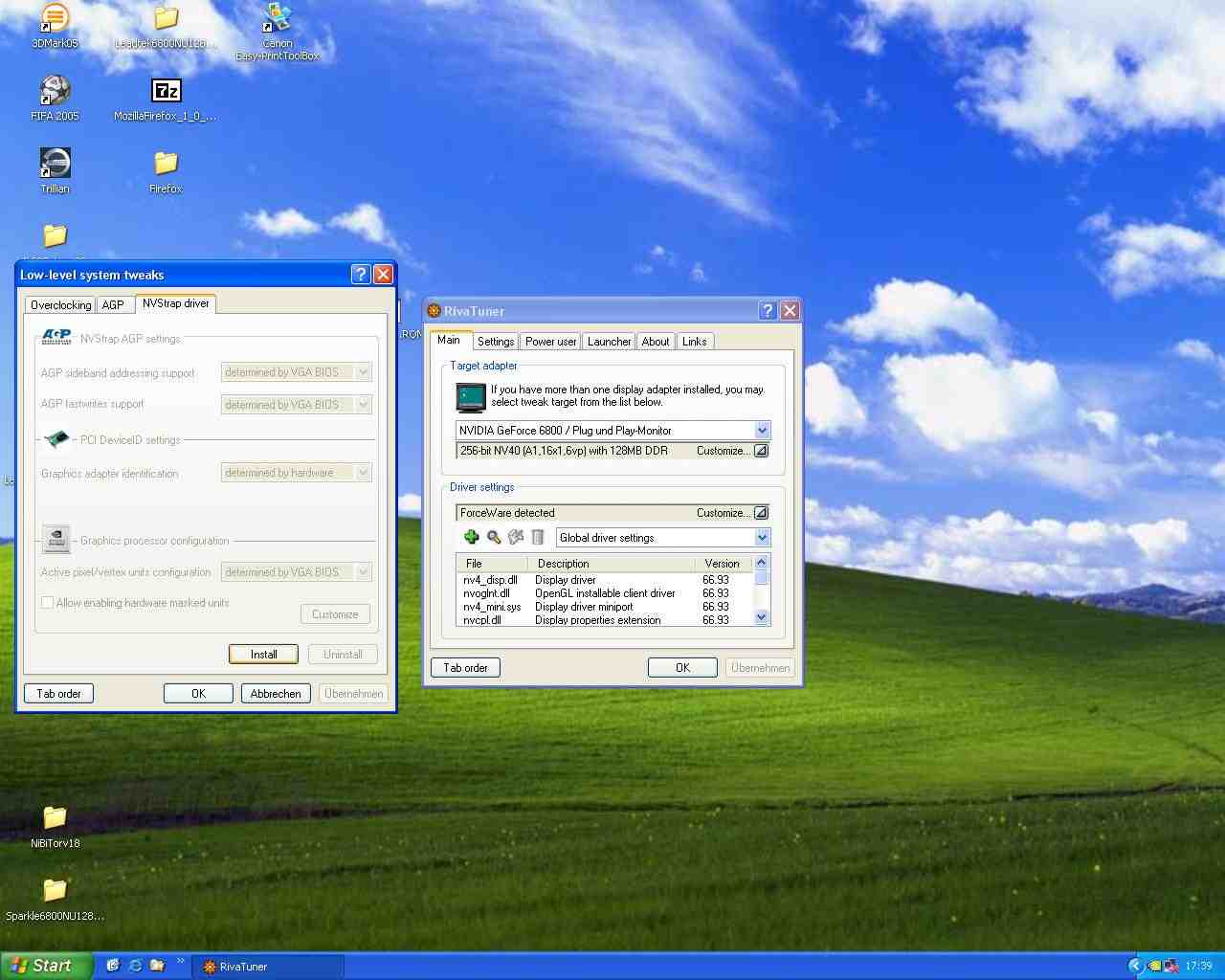This screenshot has width=1225, height=980.
Task: Click the Start button
Action: (46, 966)
